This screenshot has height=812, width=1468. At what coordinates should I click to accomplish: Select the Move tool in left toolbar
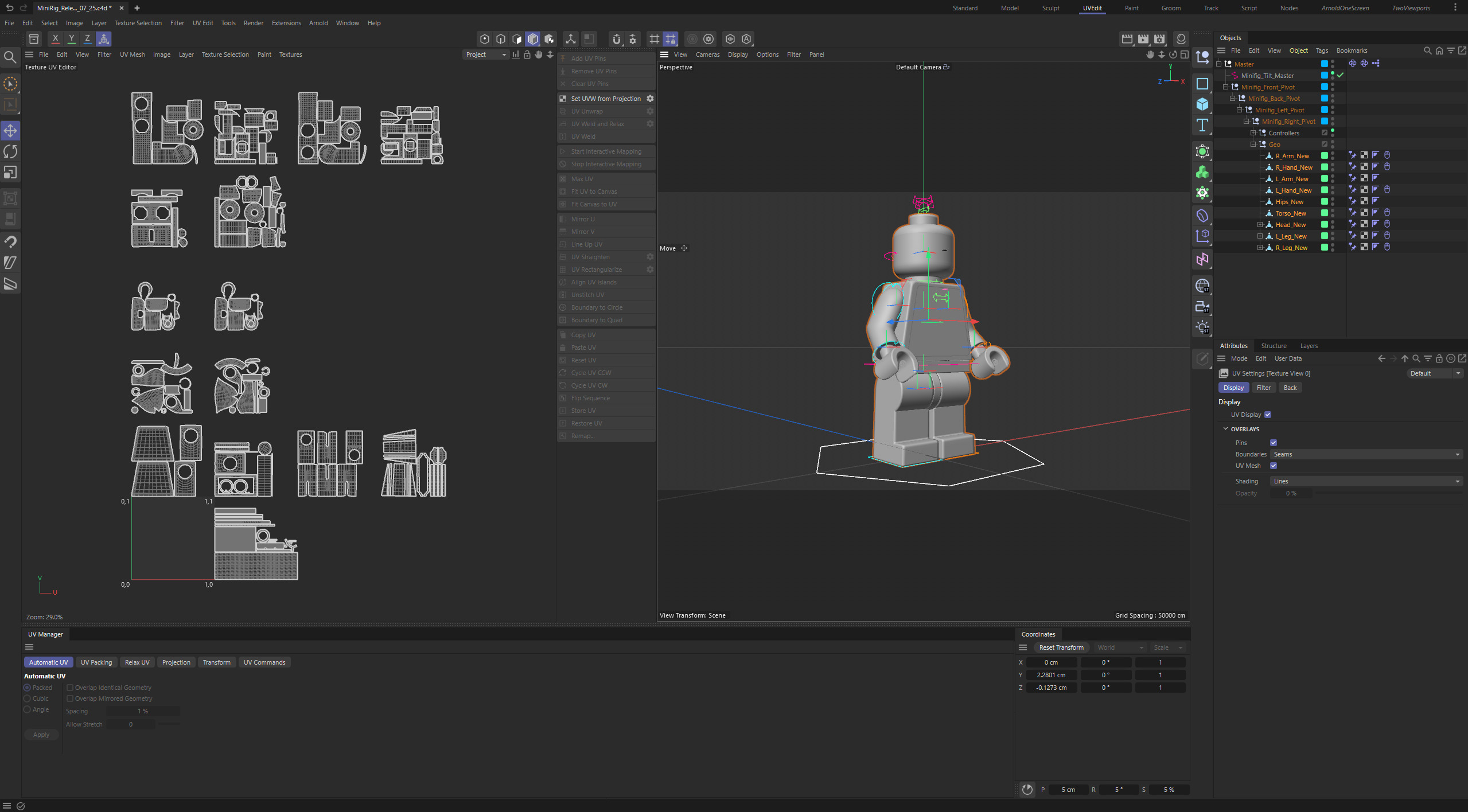[10, 131]
